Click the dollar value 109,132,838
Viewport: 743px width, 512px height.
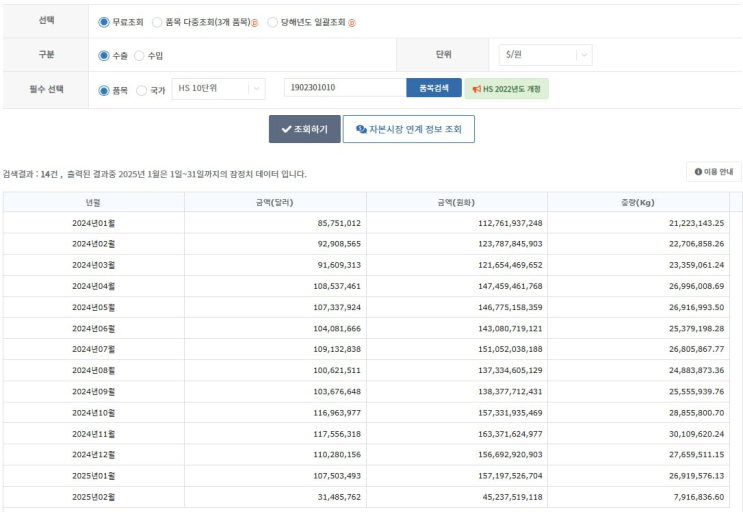point(337,349)
